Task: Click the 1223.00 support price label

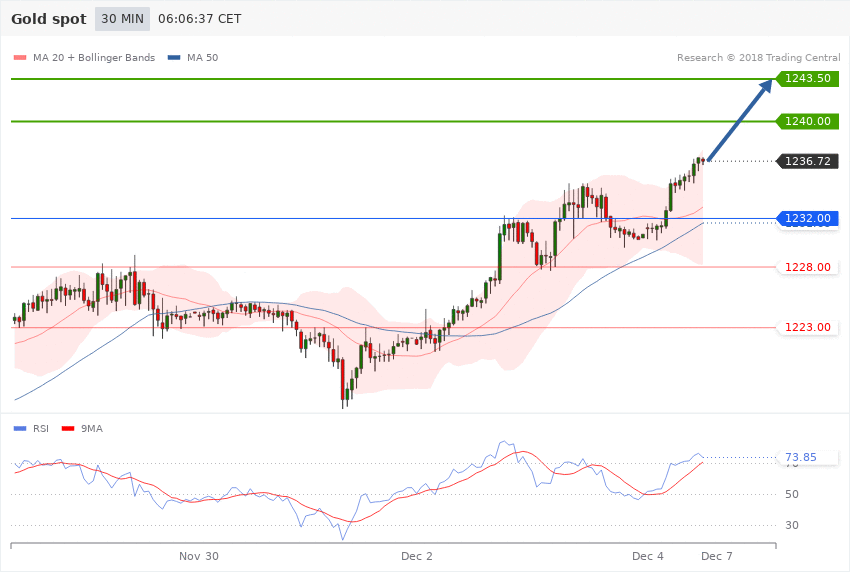Action: (808, 327)
